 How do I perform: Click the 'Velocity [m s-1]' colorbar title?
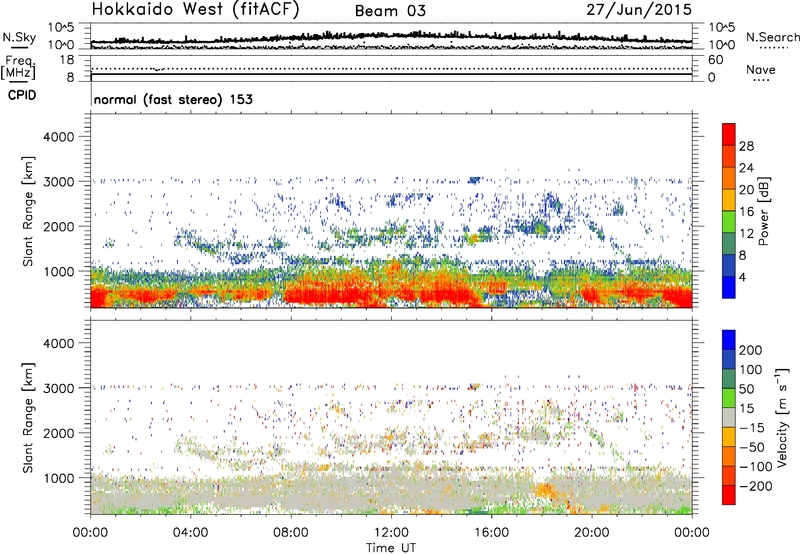point(782,417)
